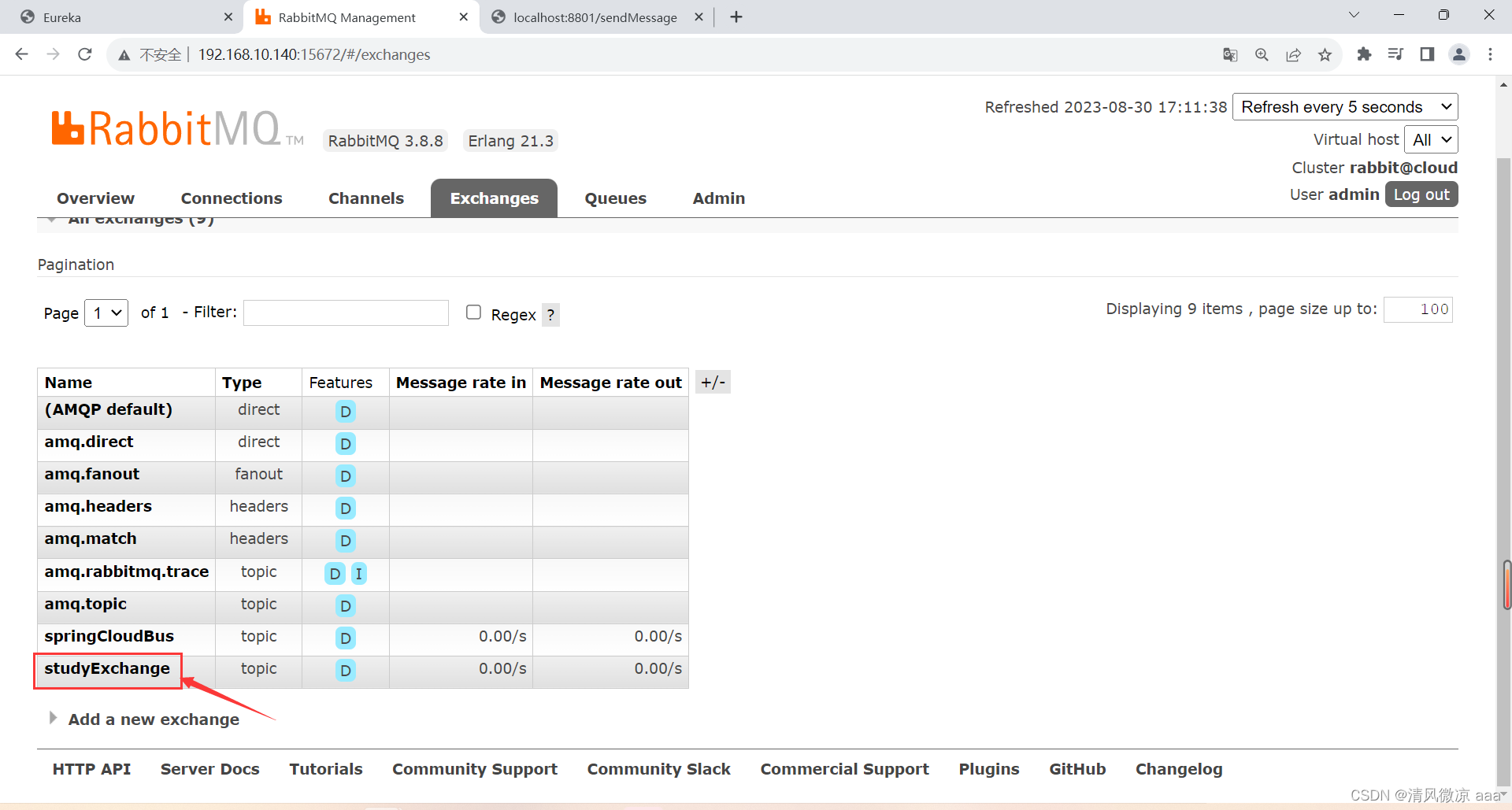Enable the Regex filter checkbox

point(473,313)
